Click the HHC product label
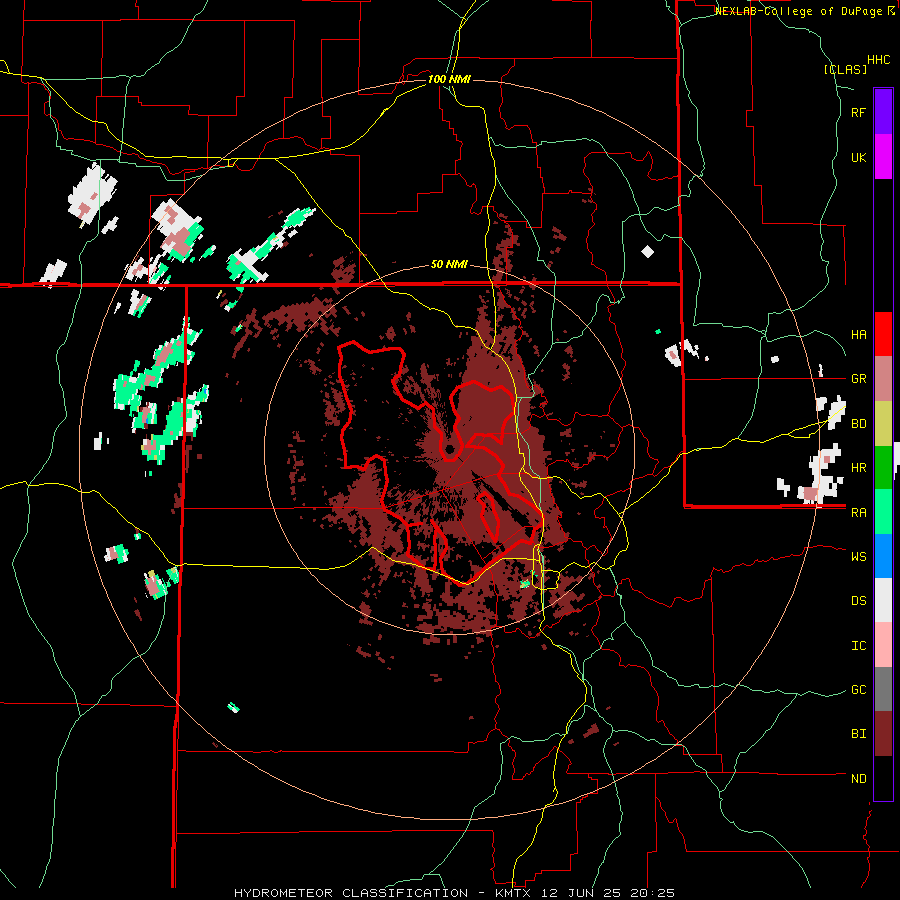The height and width of the screenshot is (900, 900). (x=879, y=60)
